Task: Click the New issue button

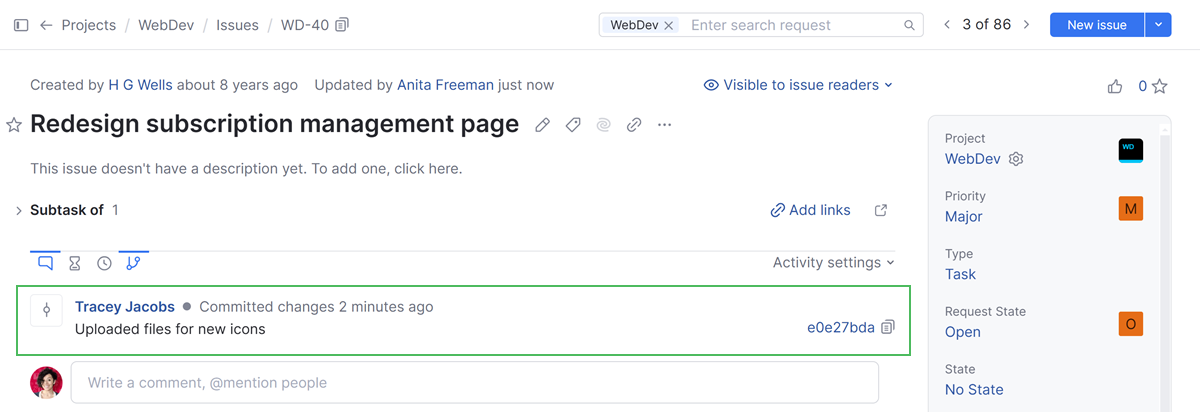Action: pyautogui.click(x=1096, y=25)
